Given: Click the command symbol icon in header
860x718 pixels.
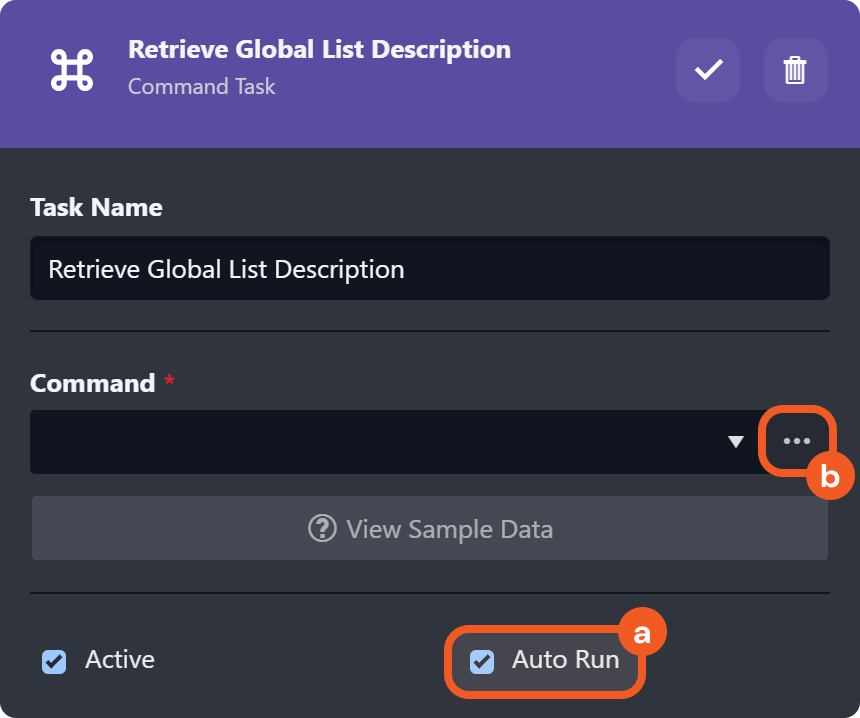Looking at the screenshot, I should pos(72,69).
